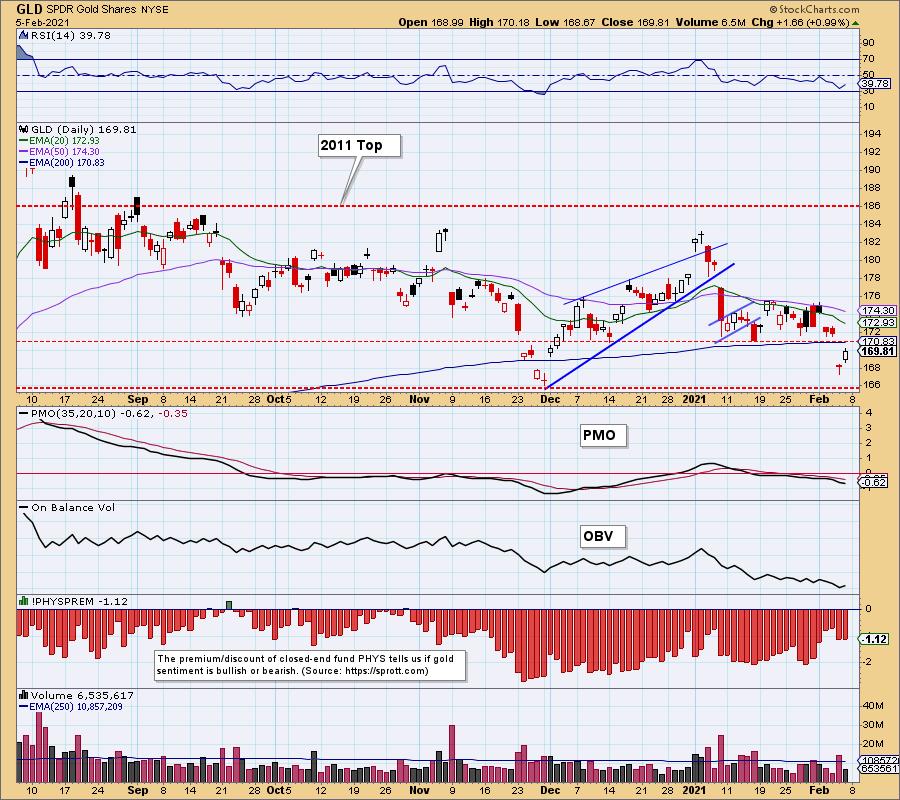Click the Chg +1.66 (+0.99%) readout

(800, 22)
